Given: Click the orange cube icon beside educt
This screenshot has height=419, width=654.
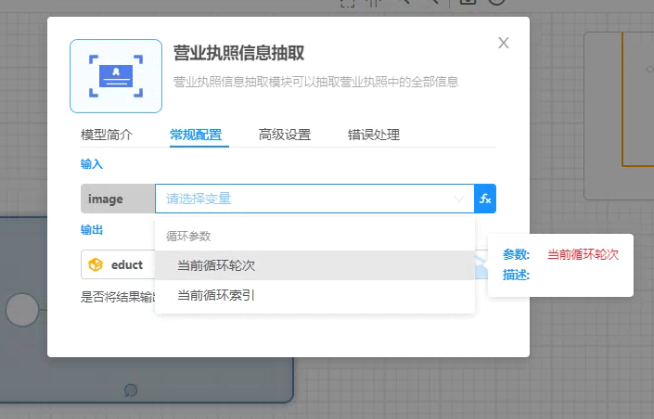Looking at the screenshot, I should [x=96, y=264].
